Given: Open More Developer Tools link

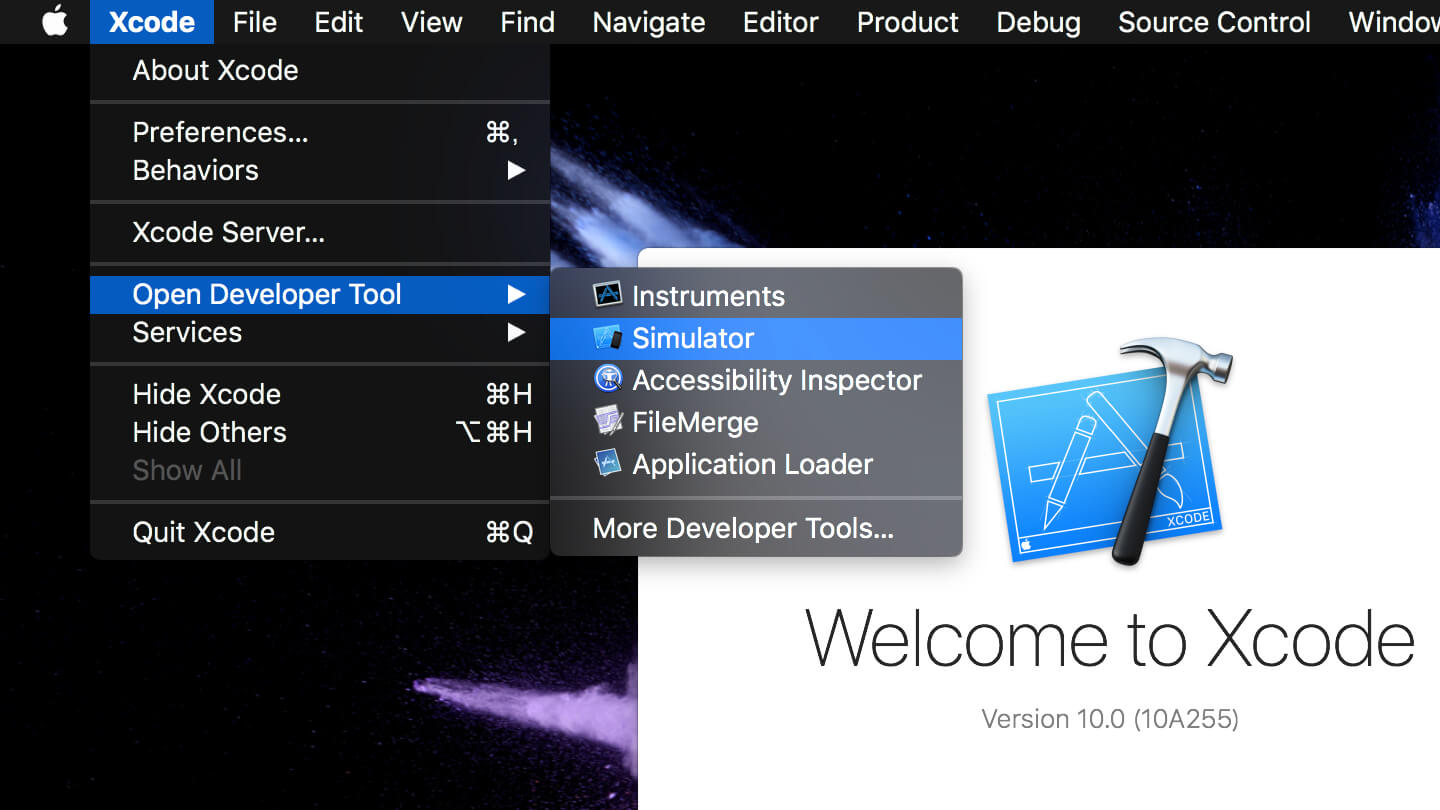Looking at the screenshot, I should point(743,529).
